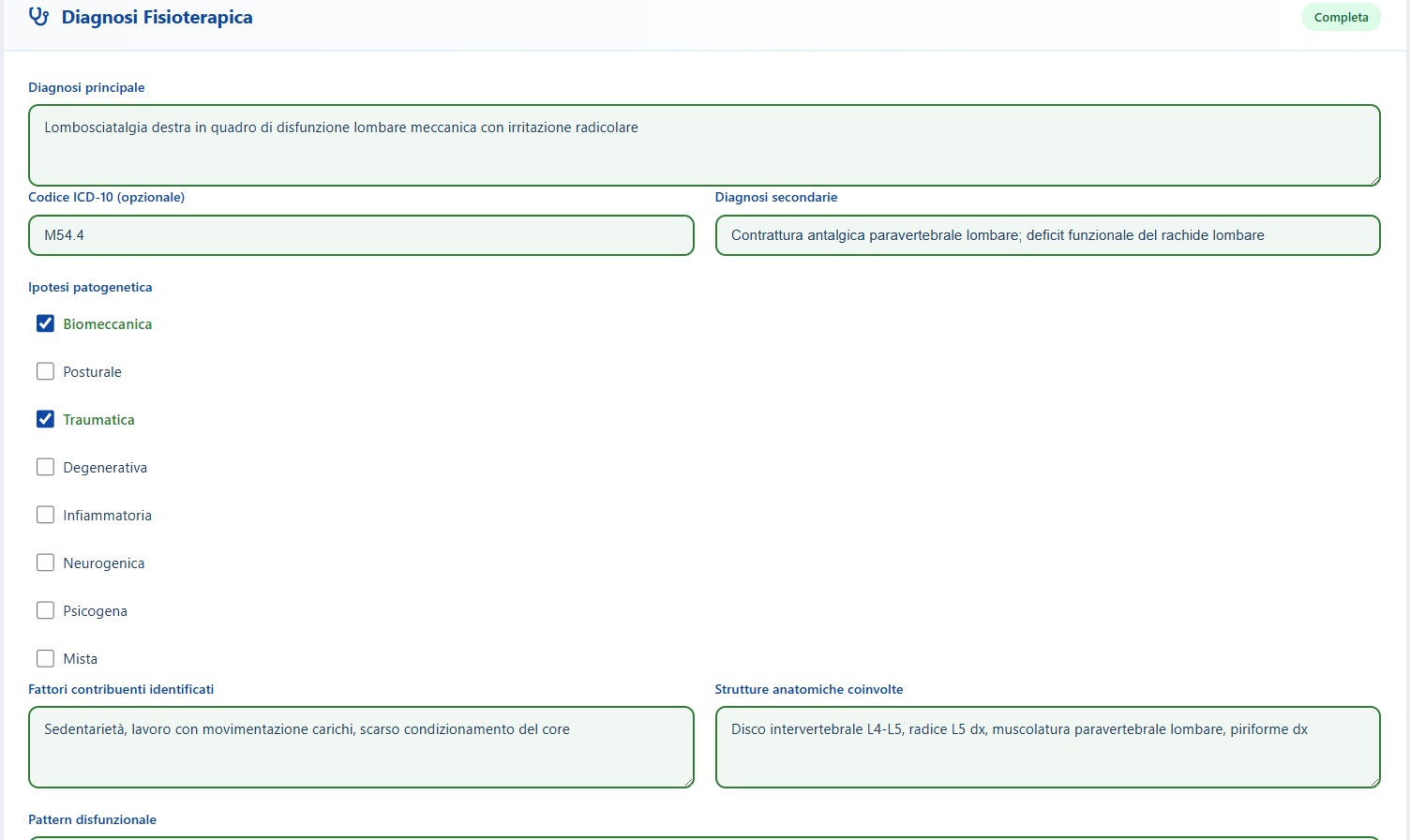Enable the Infiammatoria option
Viewport: 1410px width, 840px height.
coord(45,515)
